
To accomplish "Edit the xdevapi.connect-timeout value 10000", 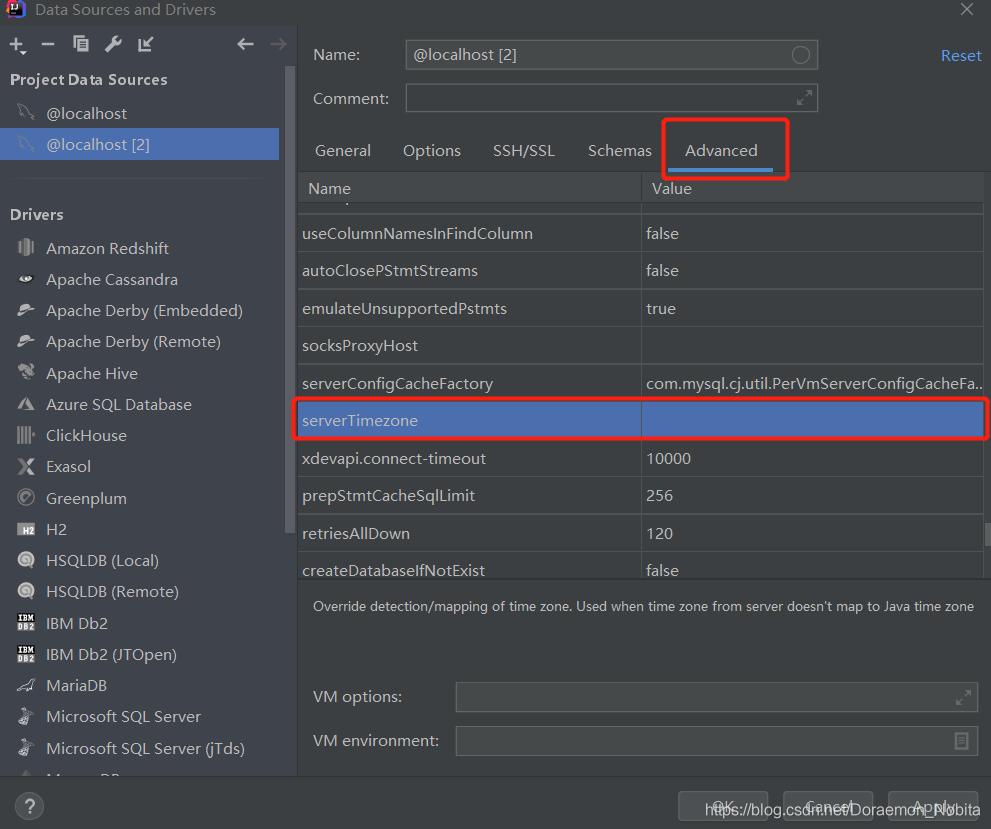I will pos(812,459).
